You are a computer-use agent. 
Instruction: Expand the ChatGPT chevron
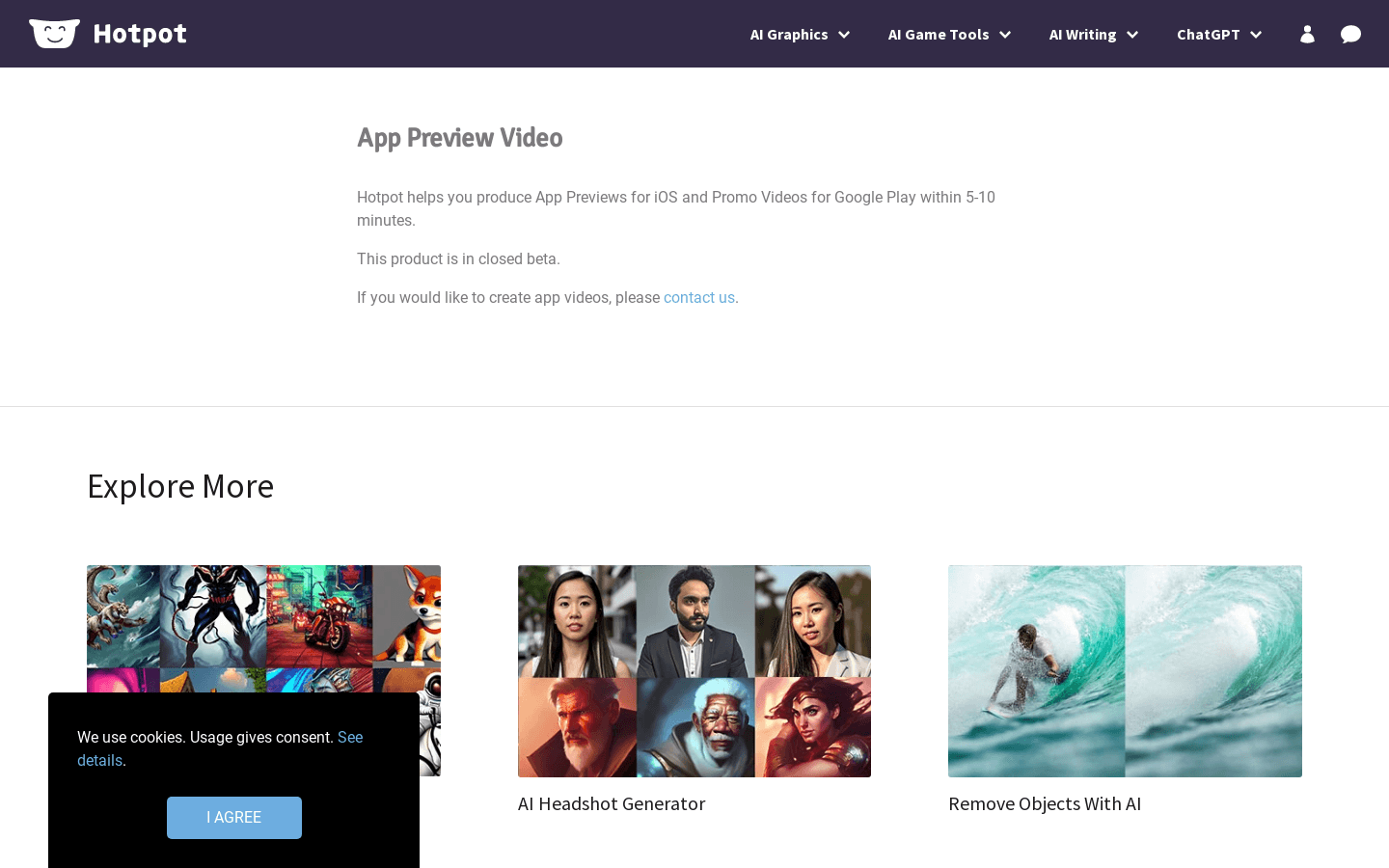coord(1257,35)
